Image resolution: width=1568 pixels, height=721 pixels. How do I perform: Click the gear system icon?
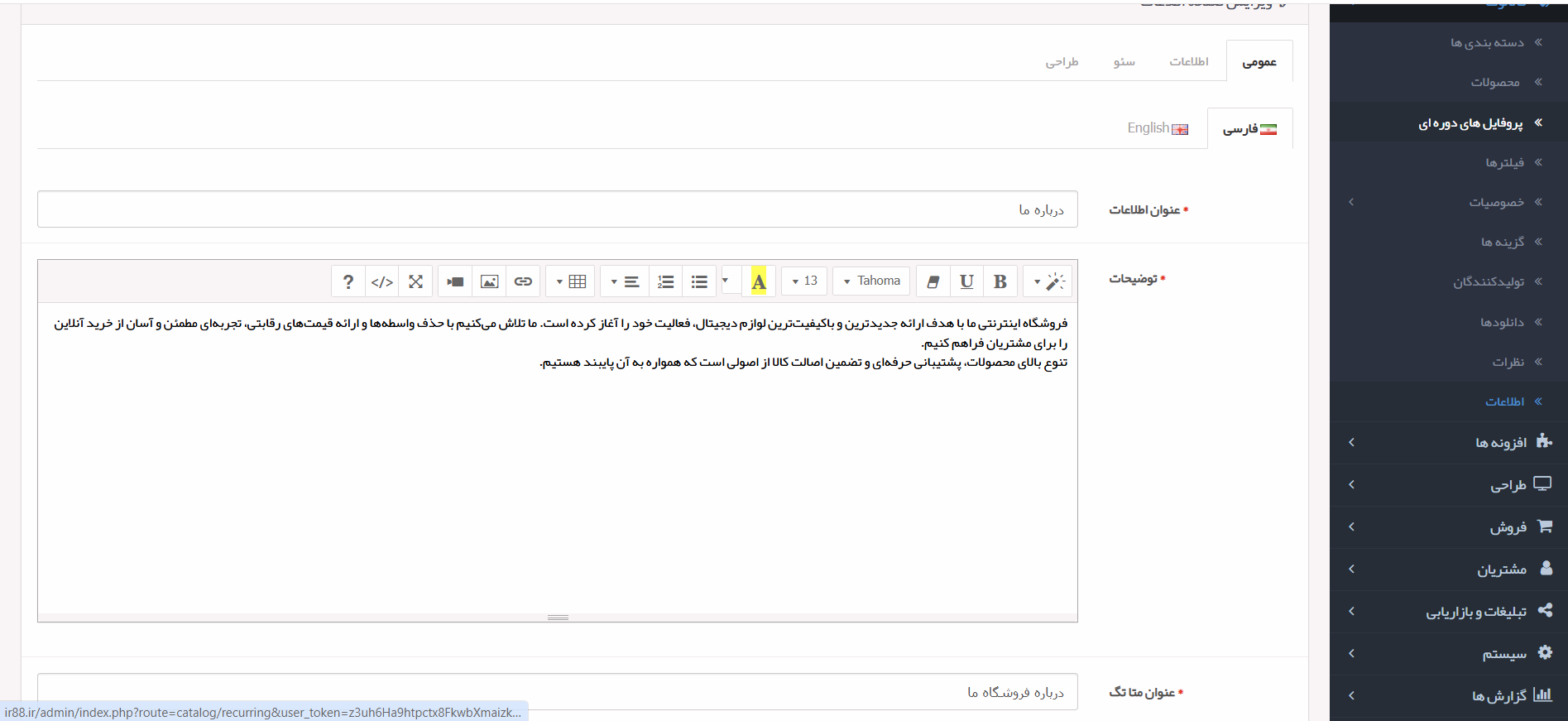tap(1545, 652)
